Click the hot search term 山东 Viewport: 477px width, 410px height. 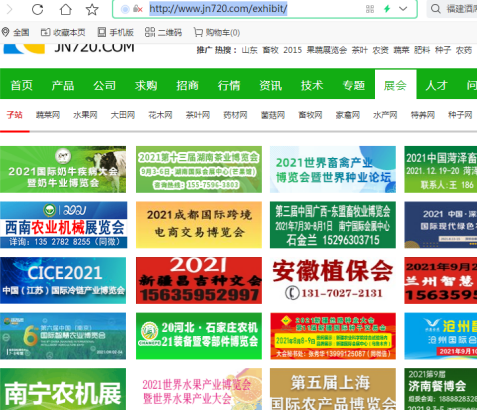click(250, 50)
